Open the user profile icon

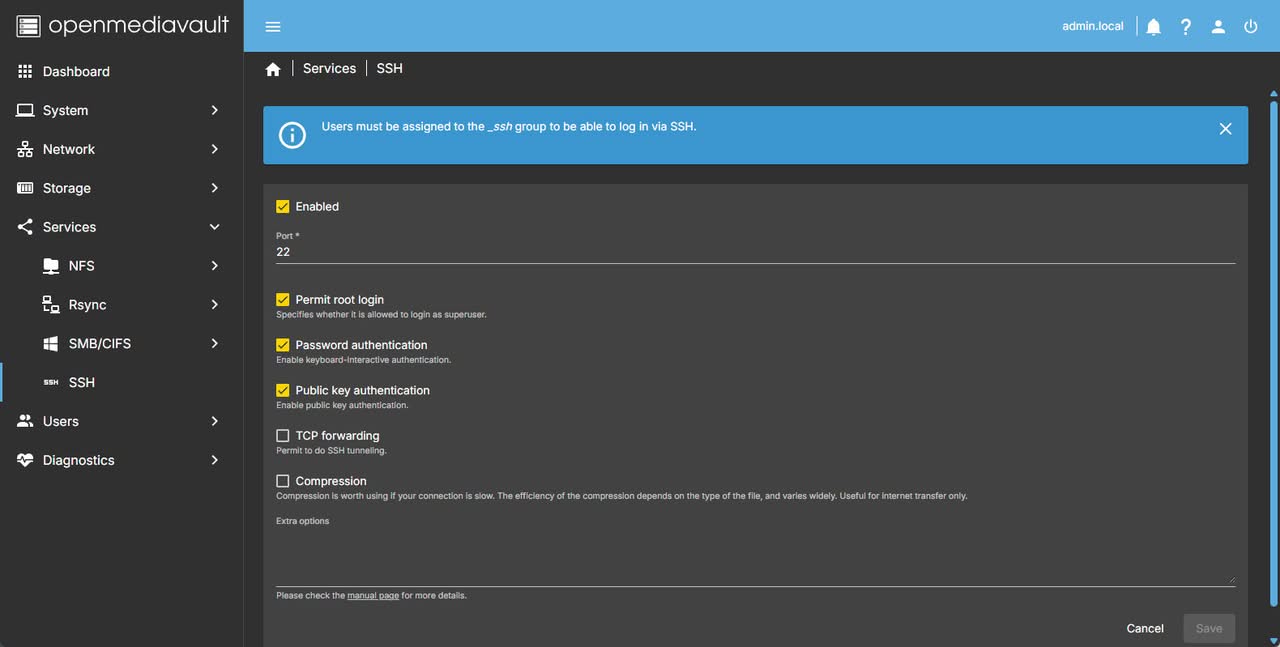pyautogui.click(x=1218, y=27)
